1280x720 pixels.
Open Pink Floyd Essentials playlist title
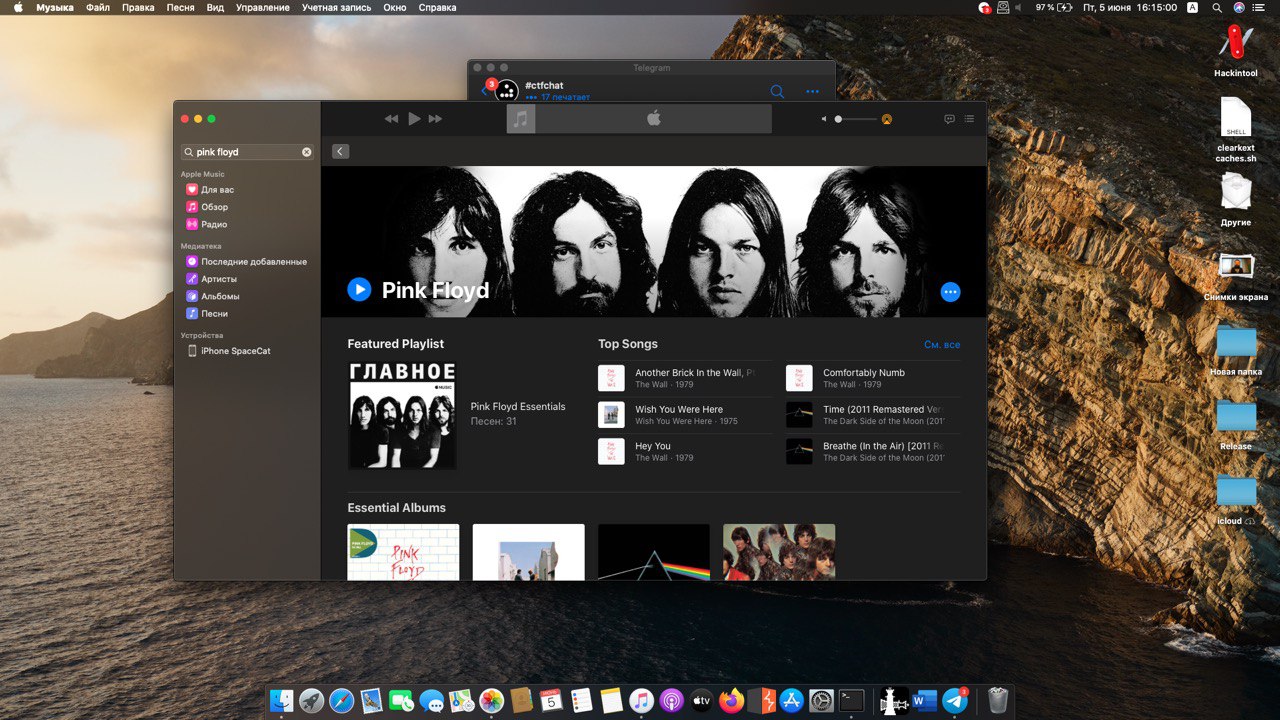(x=518, y=407)
